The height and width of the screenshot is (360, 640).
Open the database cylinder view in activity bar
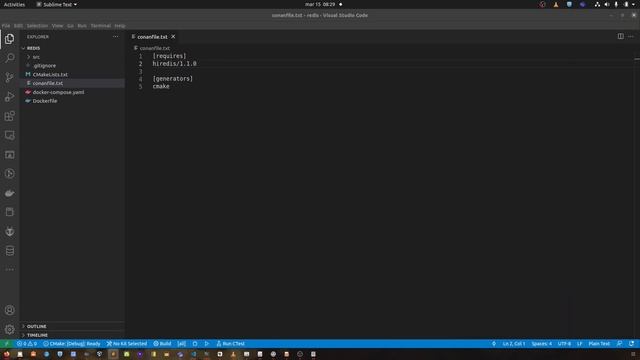(9, 251)
